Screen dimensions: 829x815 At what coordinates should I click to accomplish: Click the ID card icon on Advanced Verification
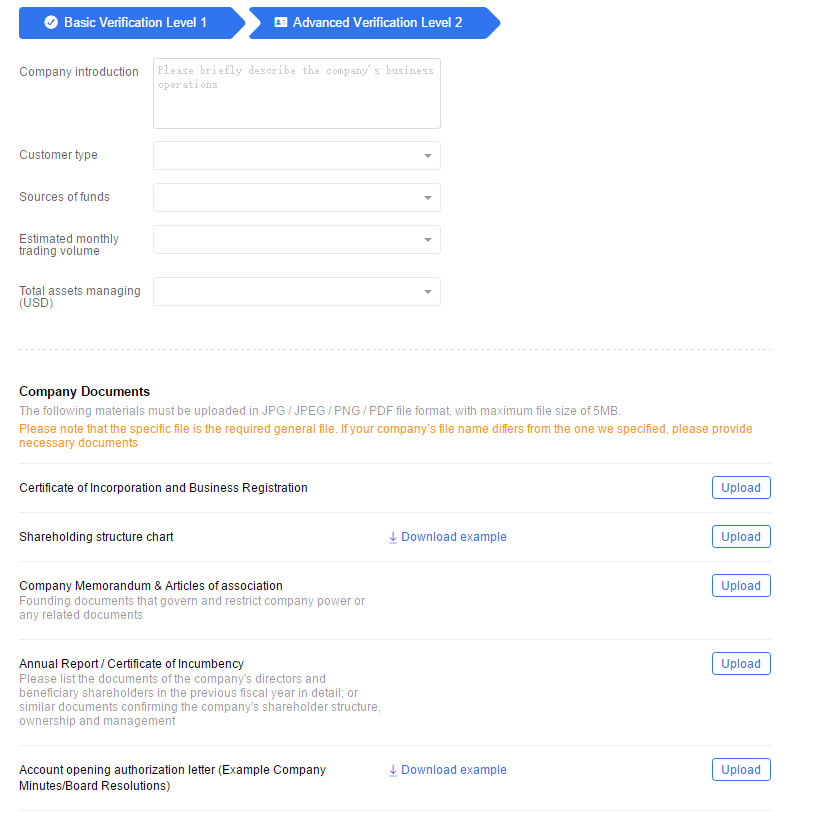281,22
